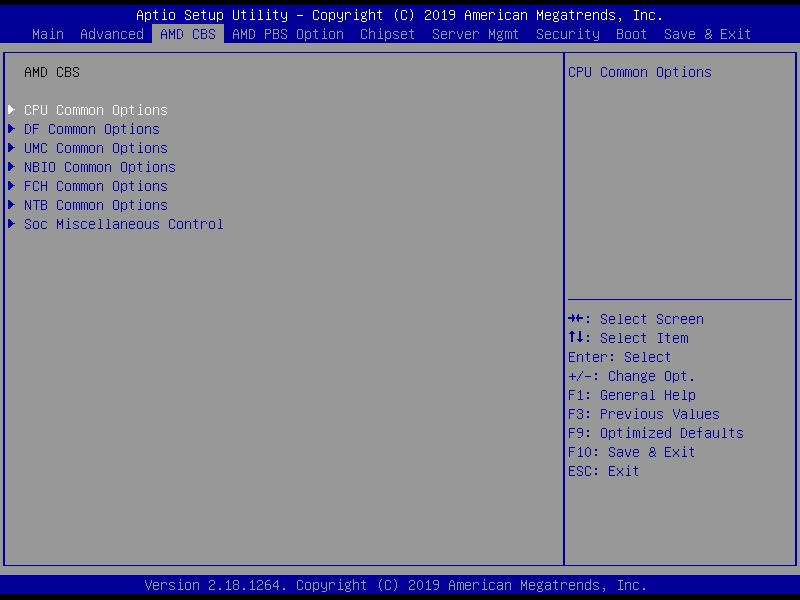The image size is (800, 600).
Task: Switch to the Boot tab
Action: click(x=632, y=34)
